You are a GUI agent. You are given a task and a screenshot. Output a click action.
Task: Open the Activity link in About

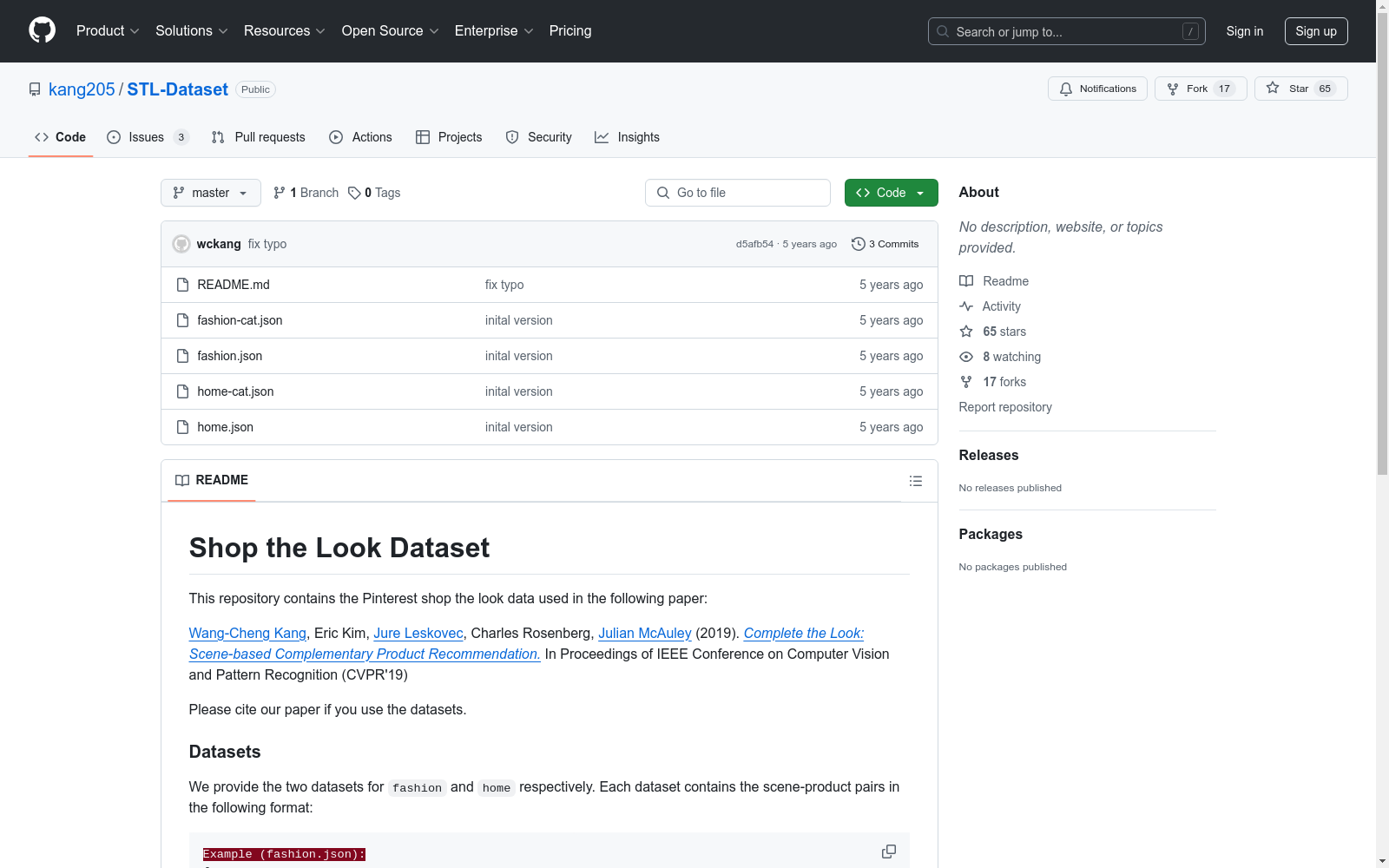pyautogui.click(x=991, y=306)
